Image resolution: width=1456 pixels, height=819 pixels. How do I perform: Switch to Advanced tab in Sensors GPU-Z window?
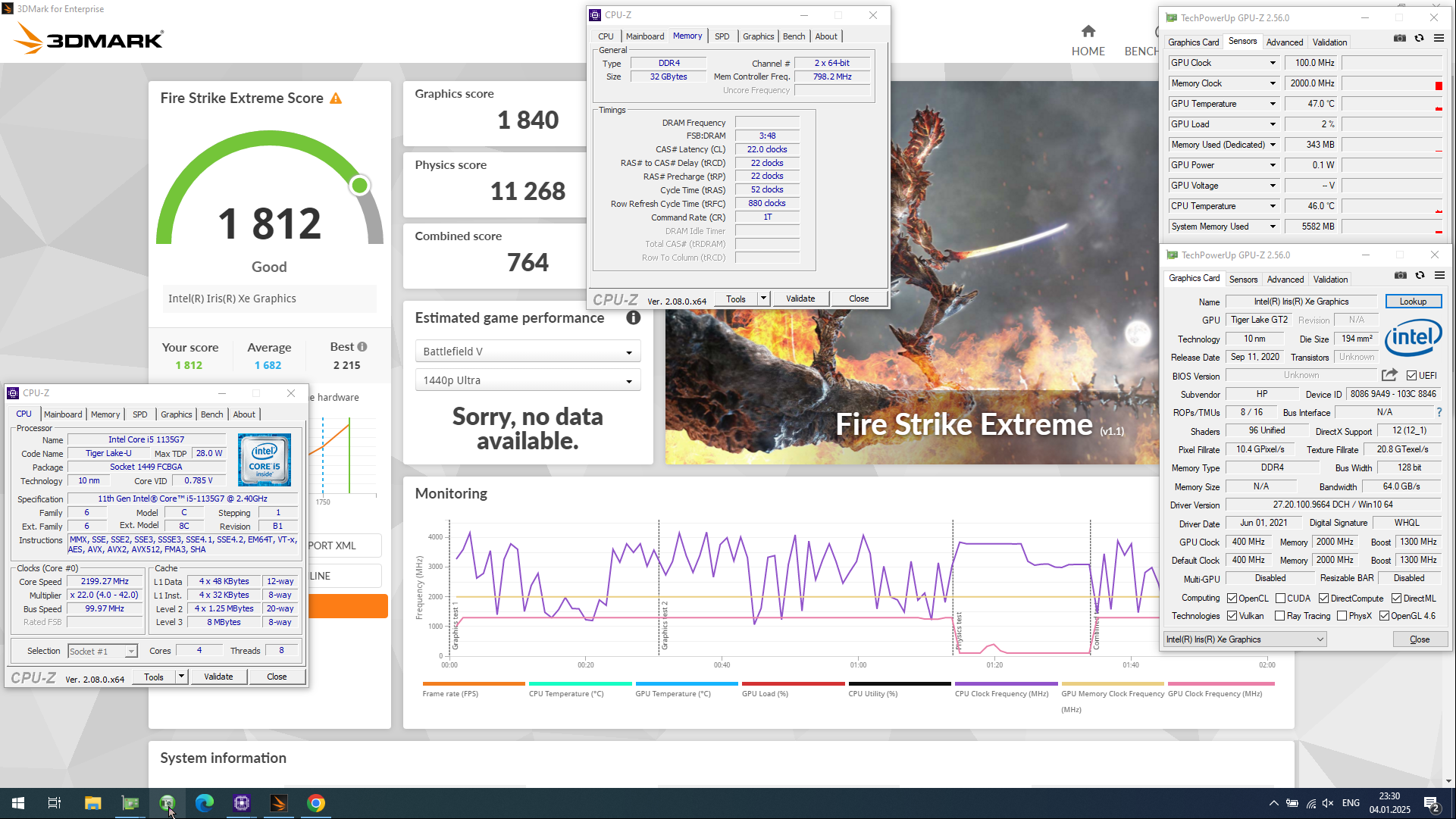[x=1284, y=42]
